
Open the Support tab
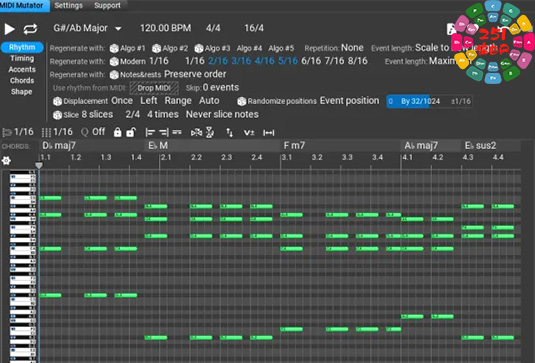pyautogui.click(x=107, y=5)
